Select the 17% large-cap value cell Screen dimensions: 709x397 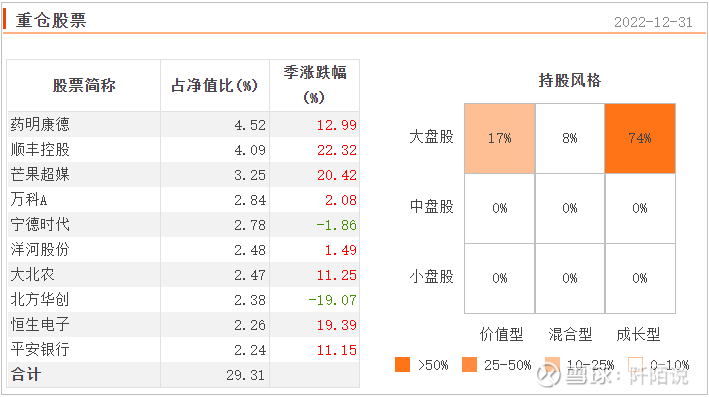(x=500, y=138)
